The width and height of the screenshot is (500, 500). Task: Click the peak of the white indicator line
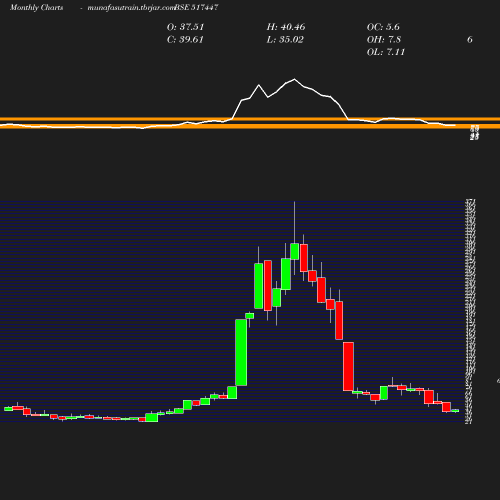tap(294, 79)
